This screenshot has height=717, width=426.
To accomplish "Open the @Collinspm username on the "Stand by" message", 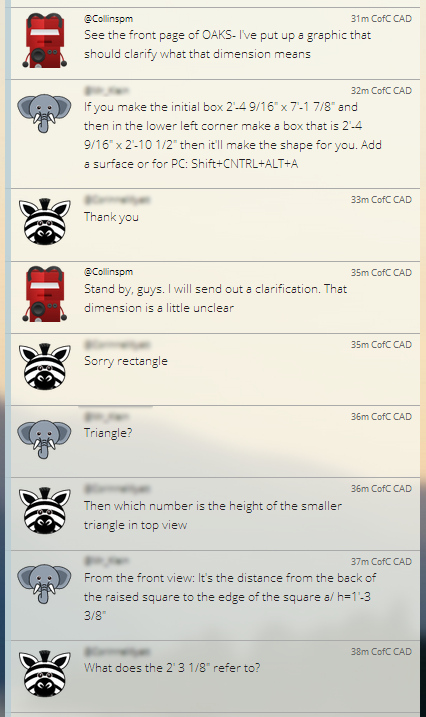I will click(108, 272).
